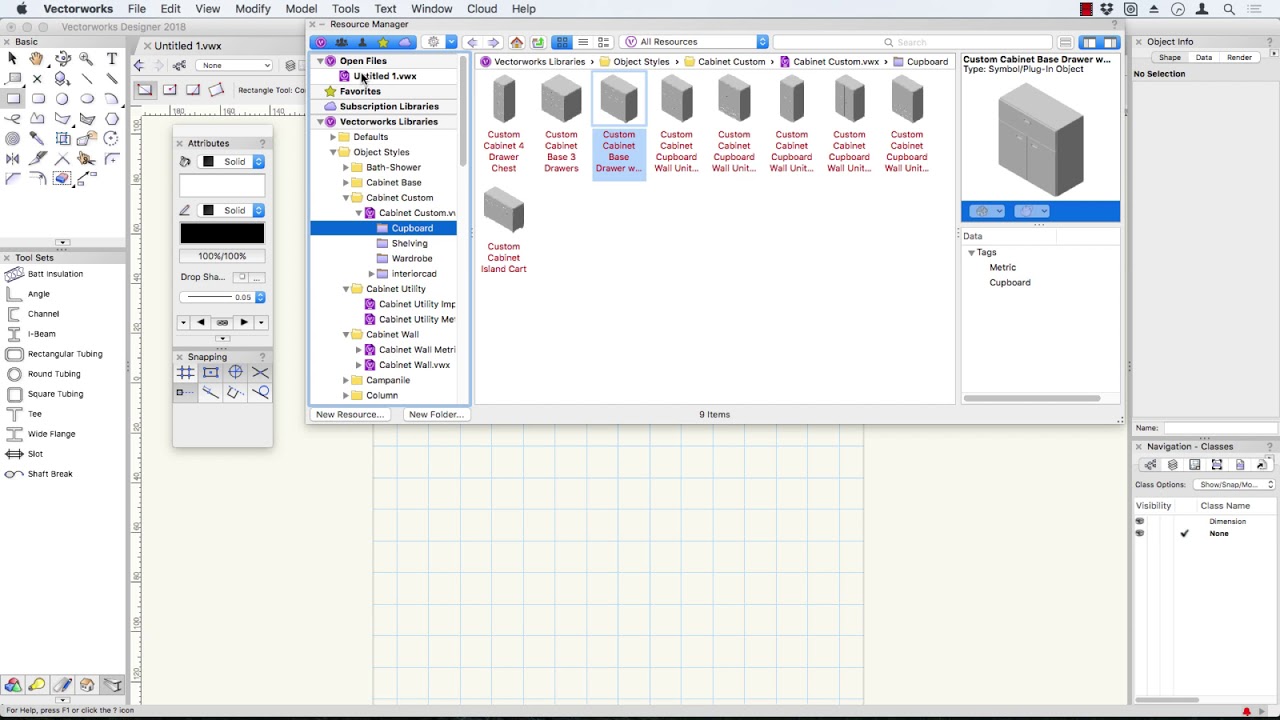Switch Resource Manager to list view
Viewport: 1280px width, 720px height.
pos(583,42)
